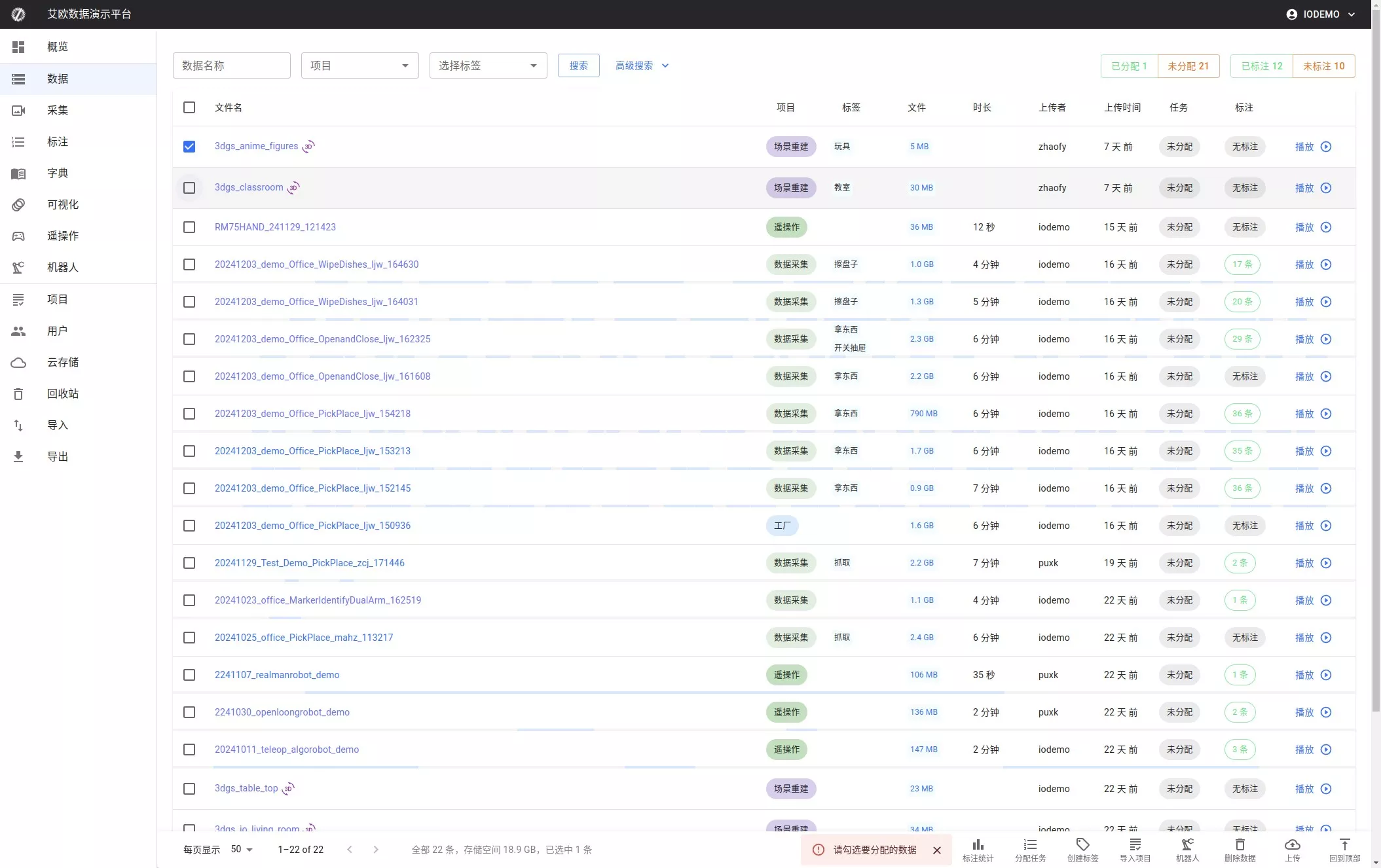Click the 数据名称 search input field
Image resolution: width=1381 pixels, height=868 pixels.
point(231,65)
